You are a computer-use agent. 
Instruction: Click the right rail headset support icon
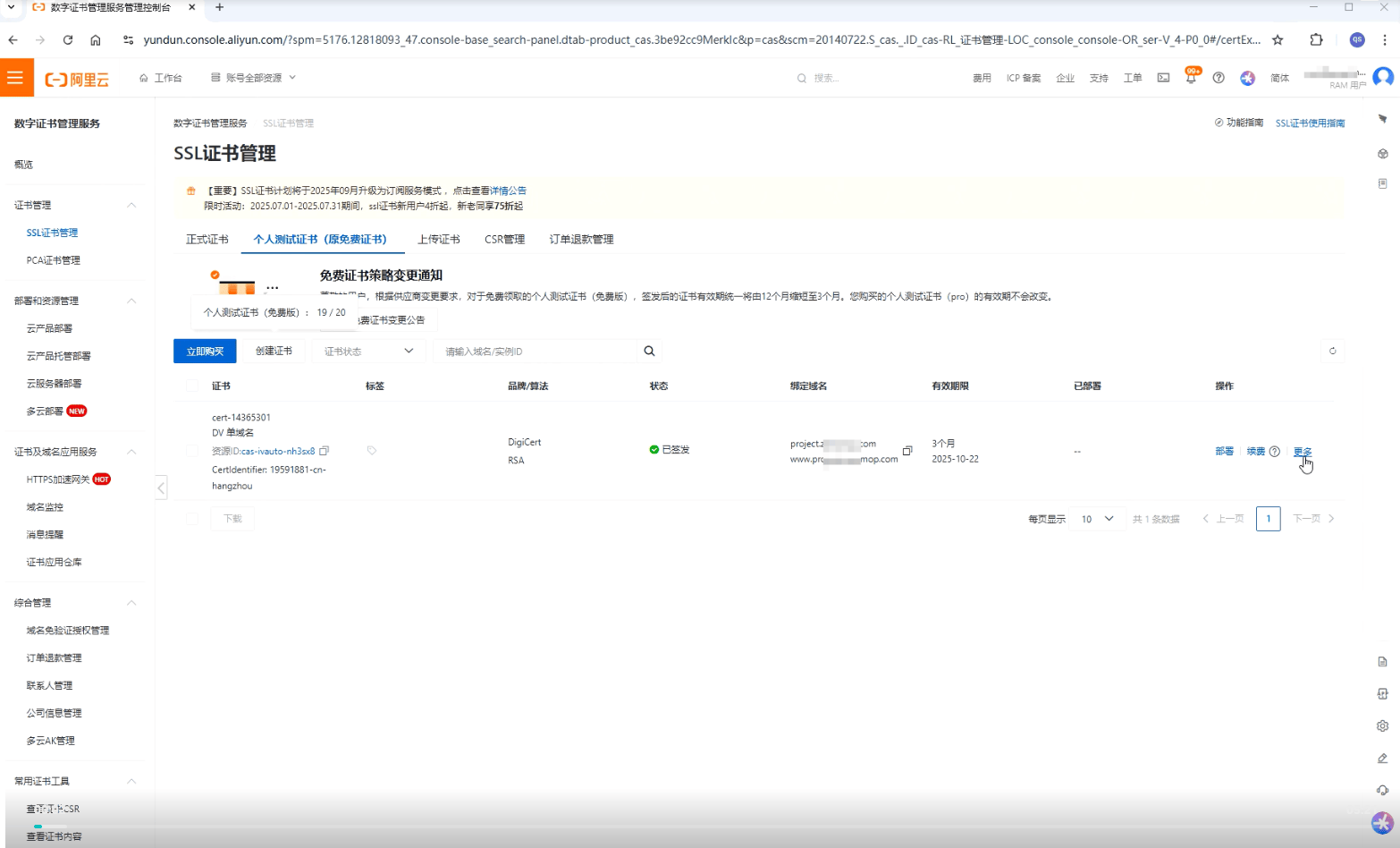pyautogui.click(x=1382, y=790)
